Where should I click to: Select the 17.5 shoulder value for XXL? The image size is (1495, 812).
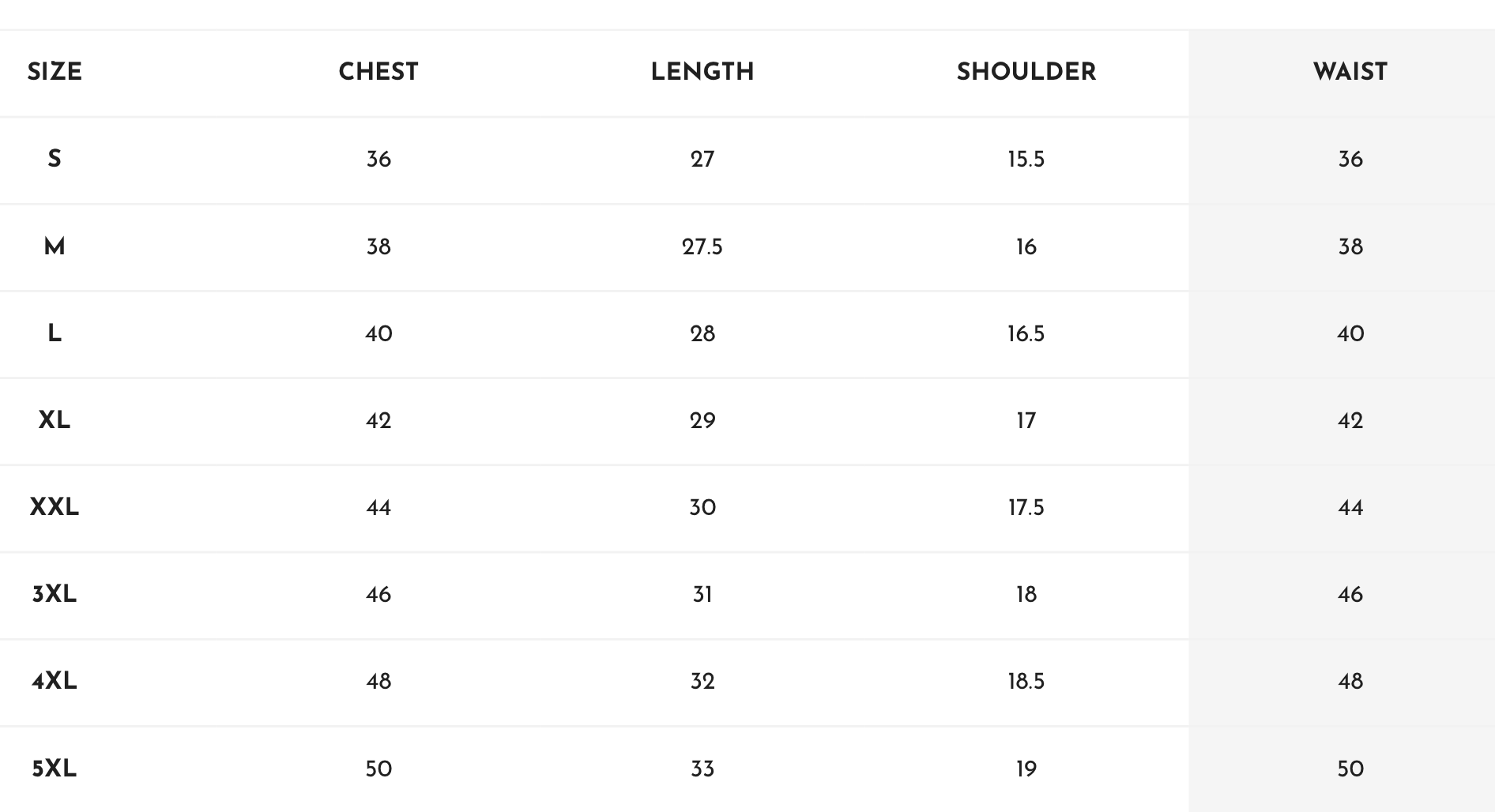pyautogui.click(x=1026, y=507)
